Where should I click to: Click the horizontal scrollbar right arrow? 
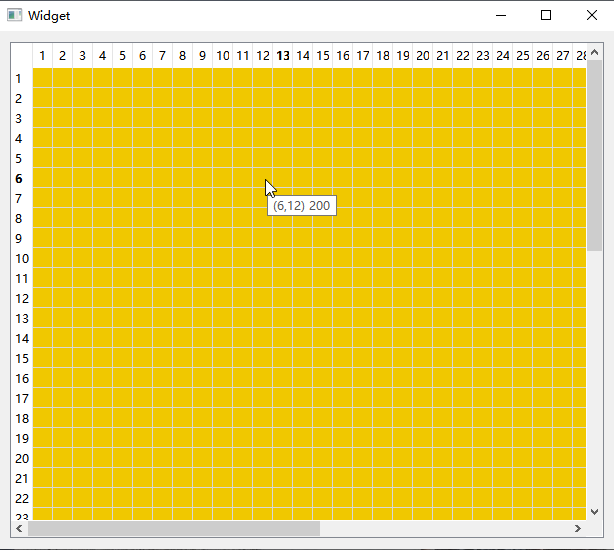click(578, 528)
